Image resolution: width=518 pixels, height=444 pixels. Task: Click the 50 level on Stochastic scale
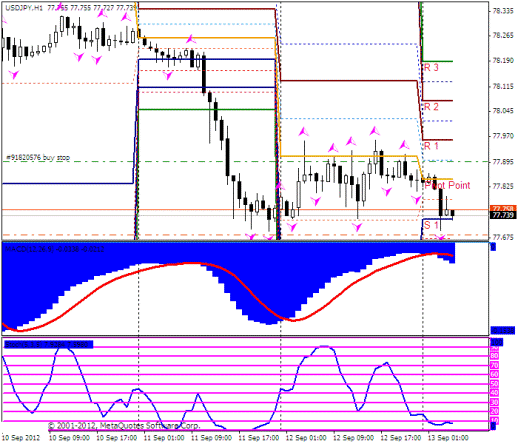coord(495,384)
